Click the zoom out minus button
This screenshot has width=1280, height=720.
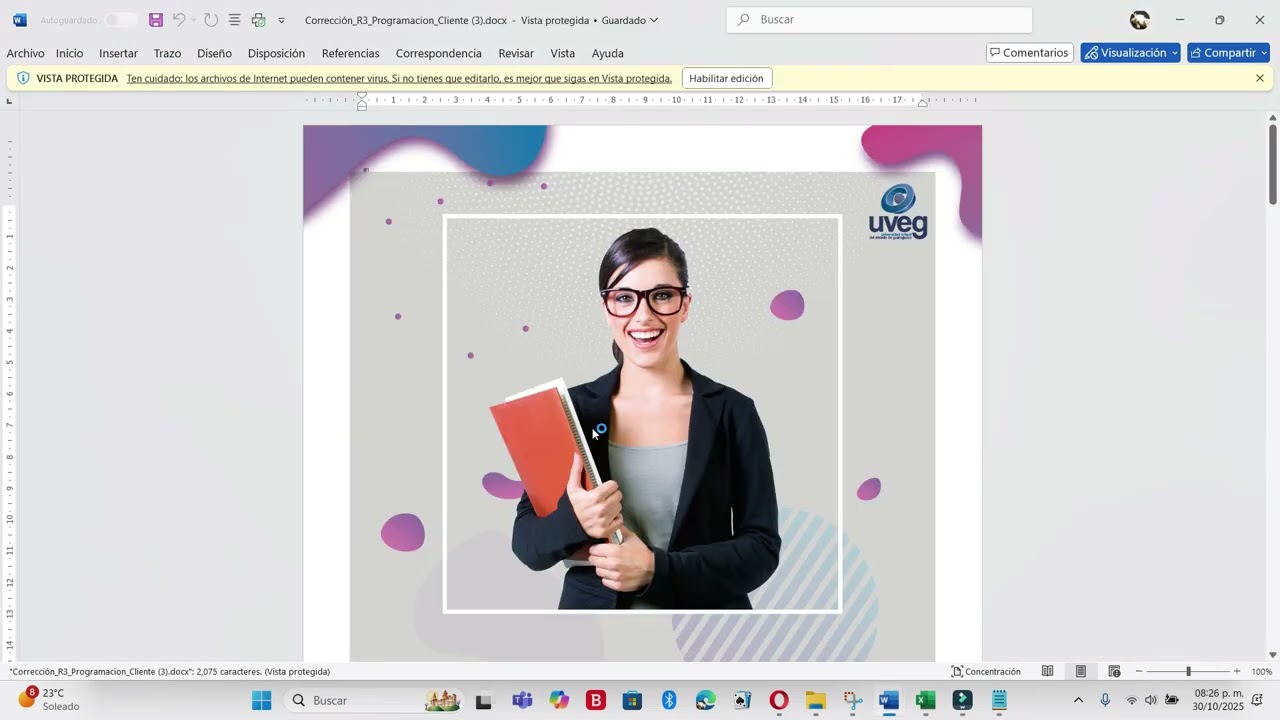(1139, 672)
